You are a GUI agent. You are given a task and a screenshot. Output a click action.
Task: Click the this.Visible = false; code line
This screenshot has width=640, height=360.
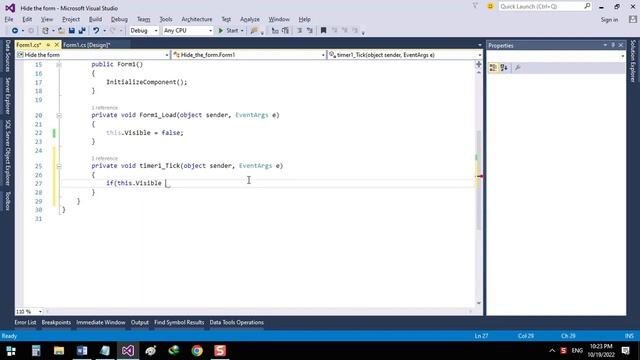[x=145, y=133]
